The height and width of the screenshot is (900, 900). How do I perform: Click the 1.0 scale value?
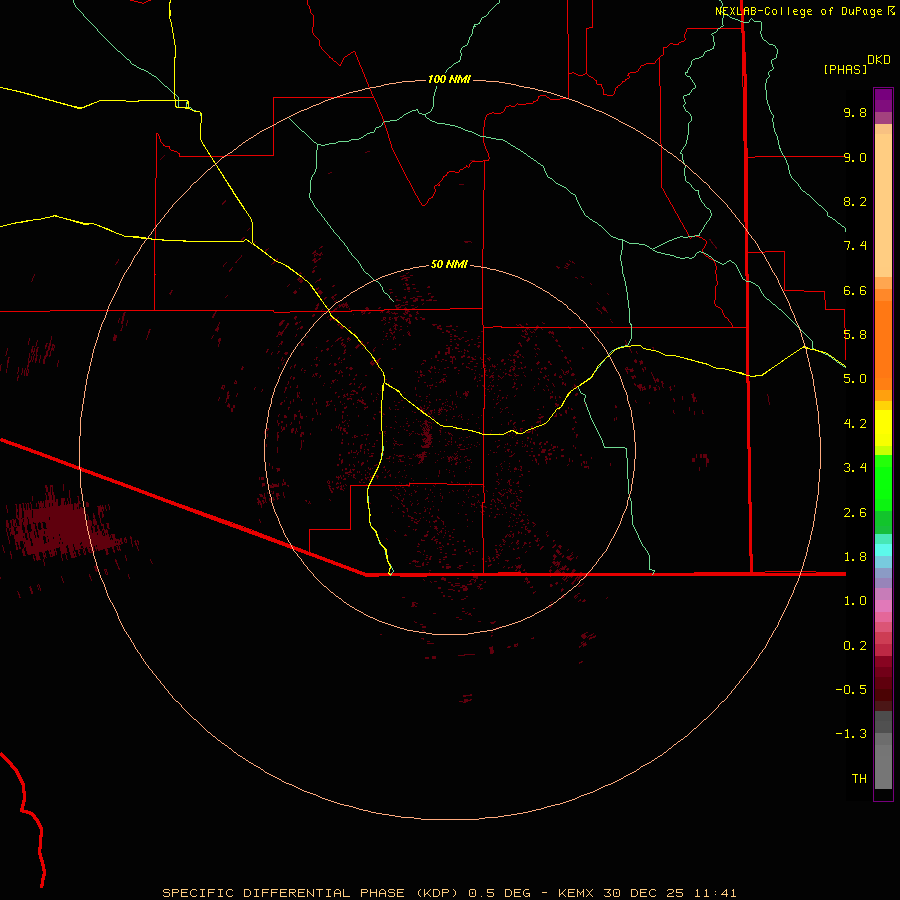click(855, 601)
